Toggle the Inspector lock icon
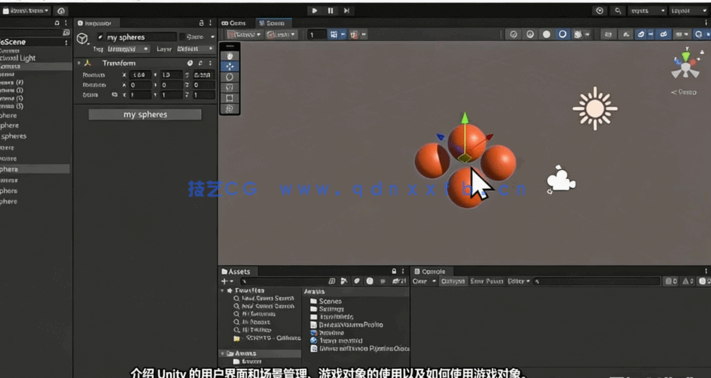The height and width of the screenshot is (378, 711). coord(201,23)
